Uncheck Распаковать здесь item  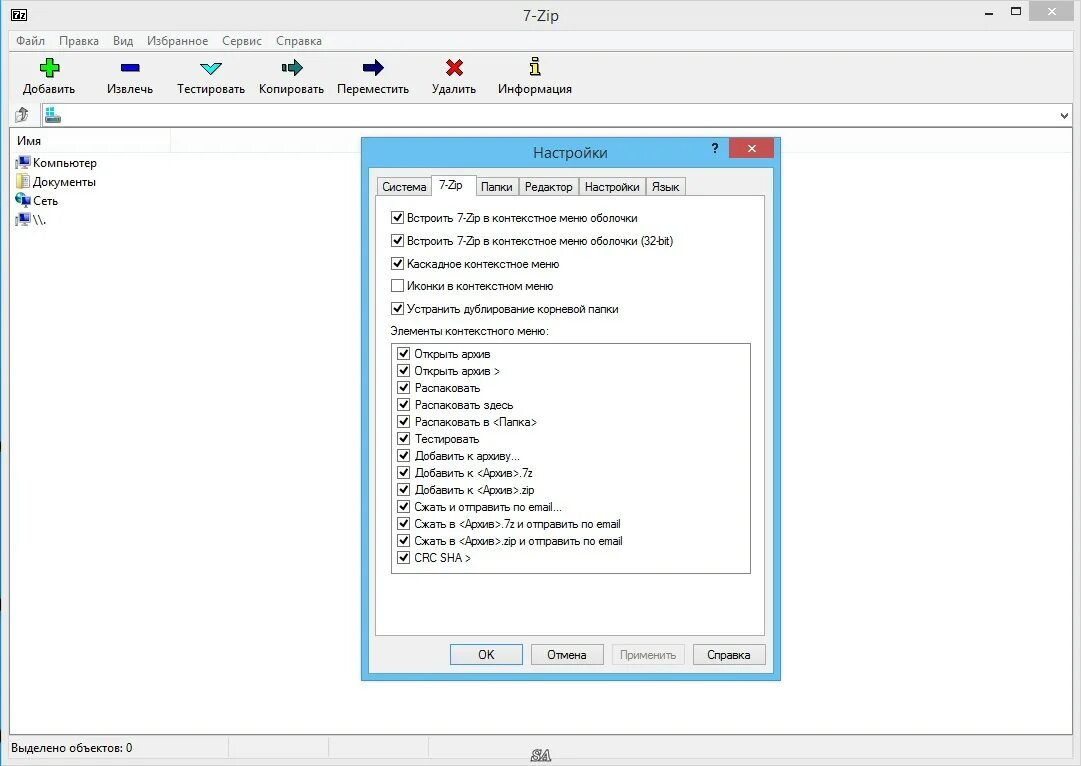pyautogui.click(x=404, y=405)
